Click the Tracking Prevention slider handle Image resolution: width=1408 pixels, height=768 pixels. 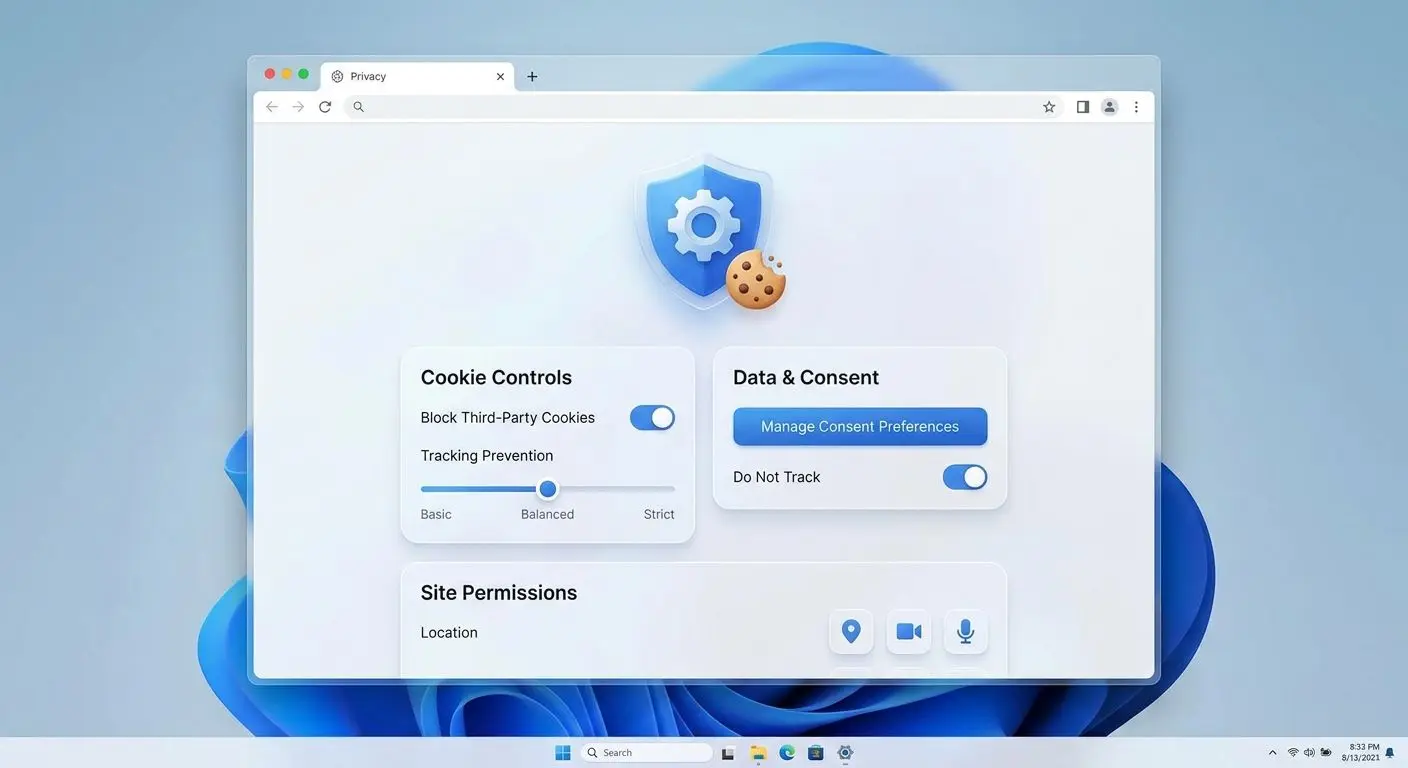[547, 489]
